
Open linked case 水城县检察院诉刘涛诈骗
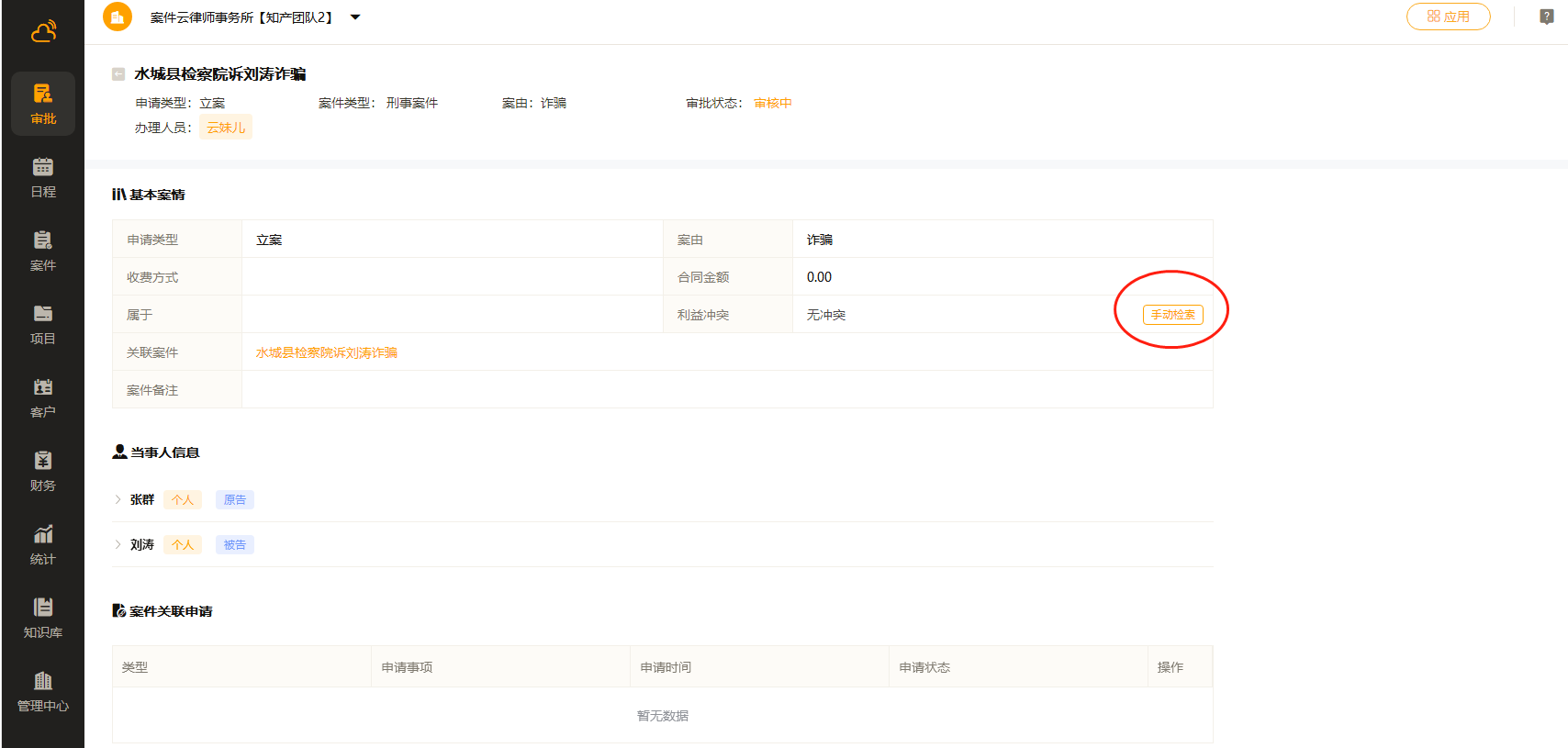tap(326, 352)
